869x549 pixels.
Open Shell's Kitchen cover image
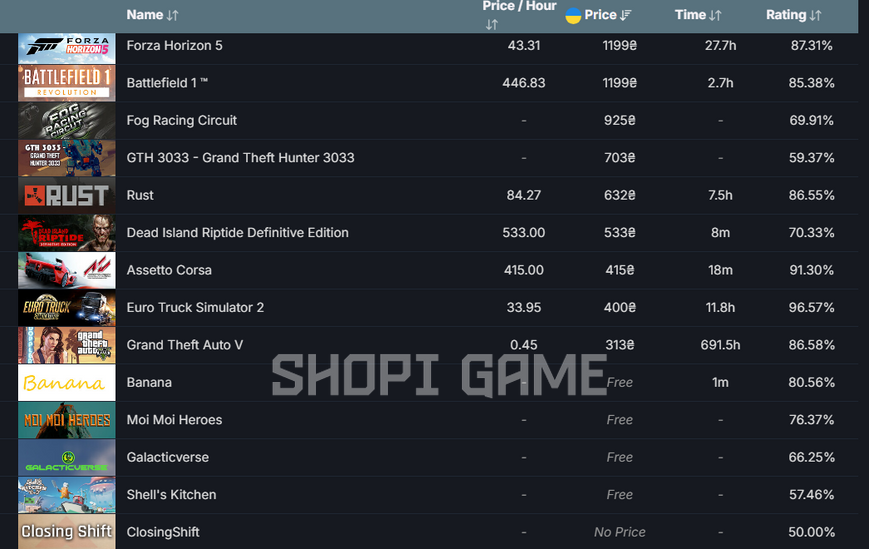67,495
